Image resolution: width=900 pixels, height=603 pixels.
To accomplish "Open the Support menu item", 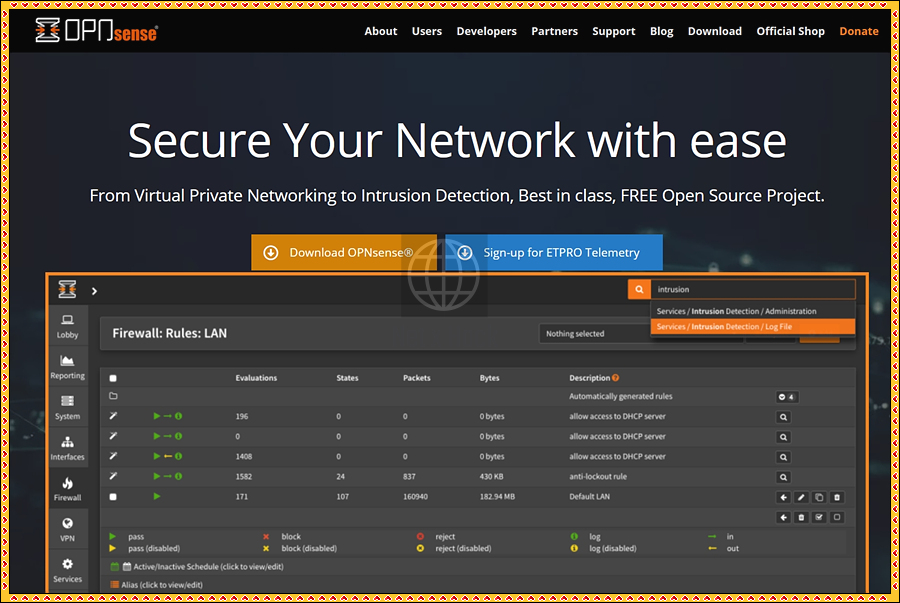I will coord(614,31).
